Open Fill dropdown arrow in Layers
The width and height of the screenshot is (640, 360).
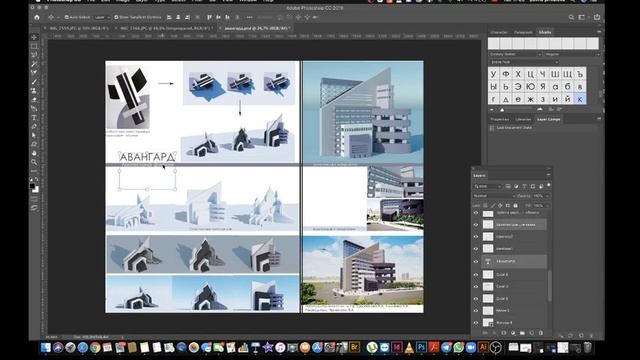(x=547, y=206)
